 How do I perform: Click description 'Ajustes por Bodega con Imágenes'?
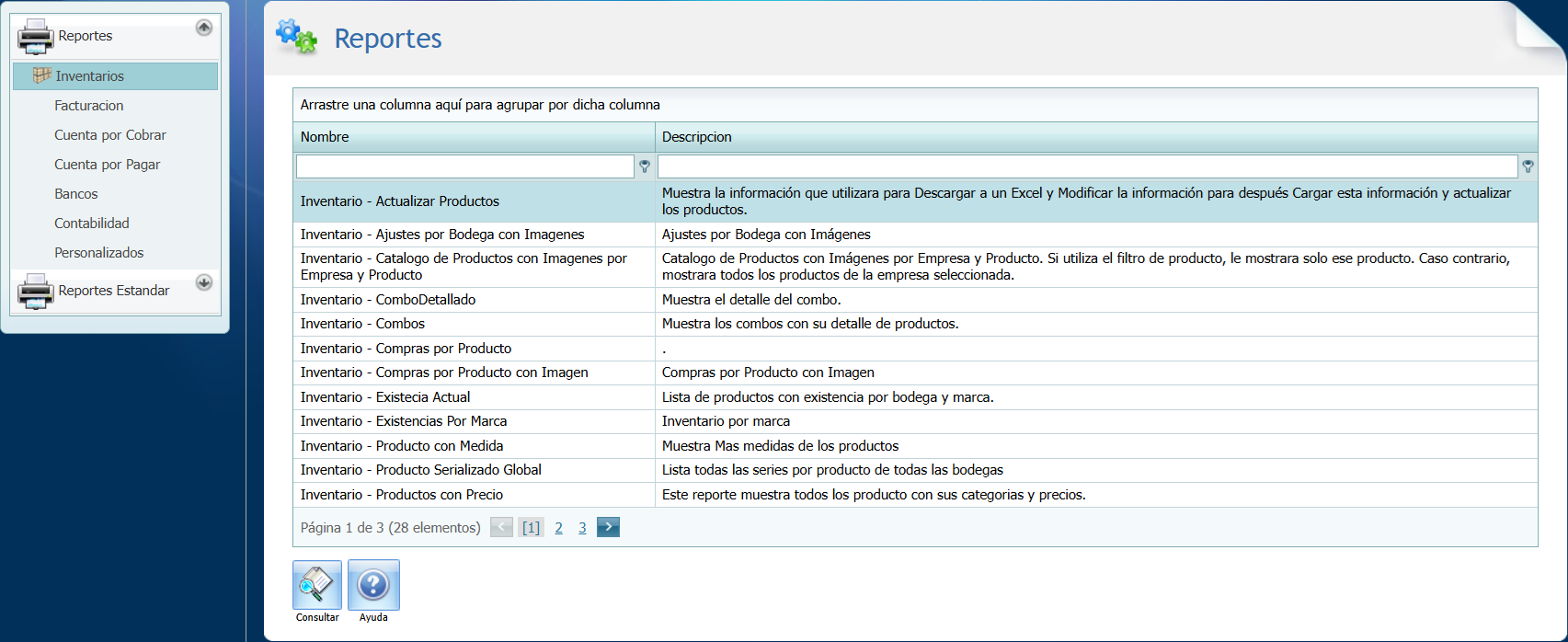coord(766,235)
